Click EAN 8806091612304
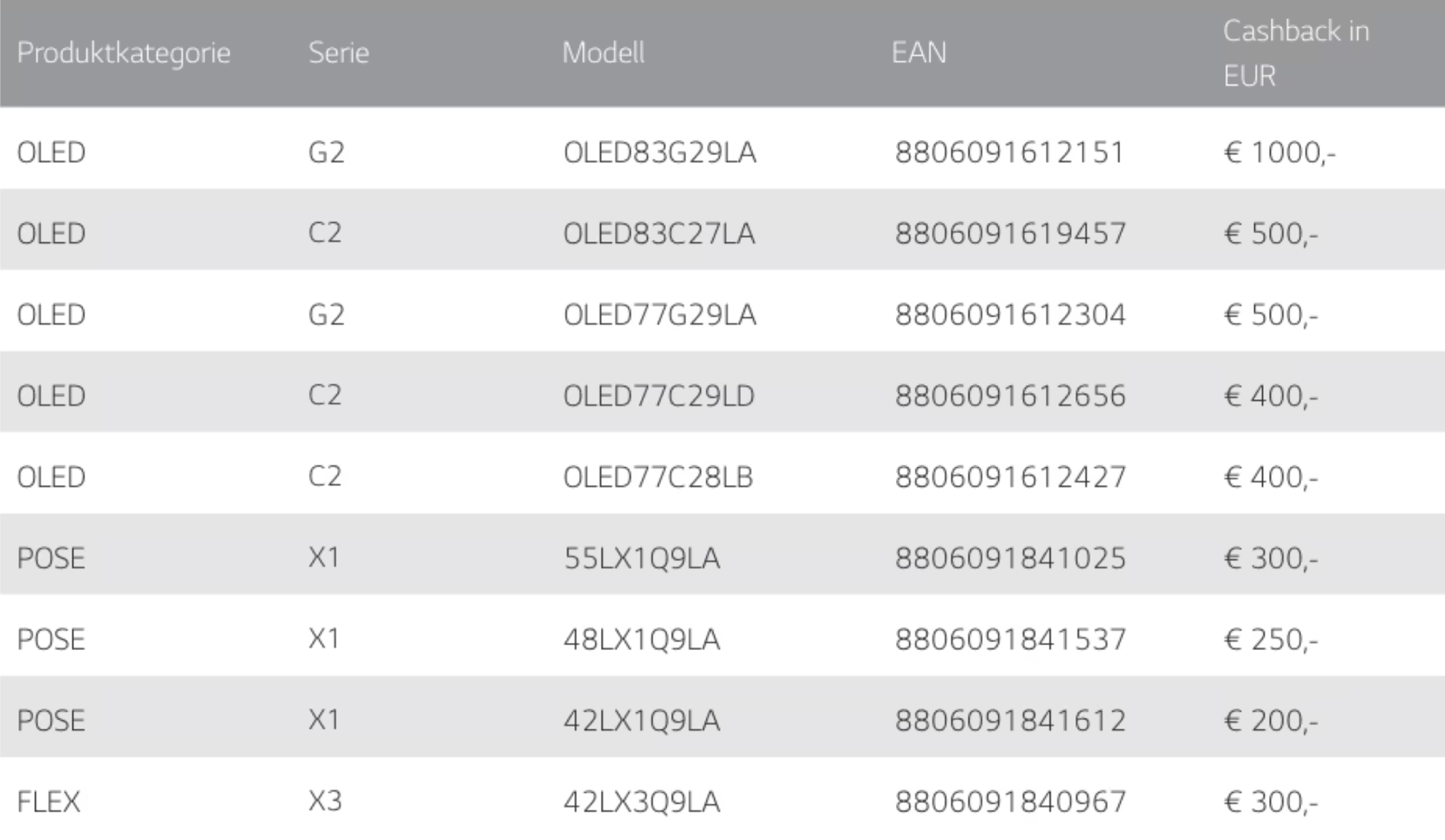 click(x=1010, y=315)
